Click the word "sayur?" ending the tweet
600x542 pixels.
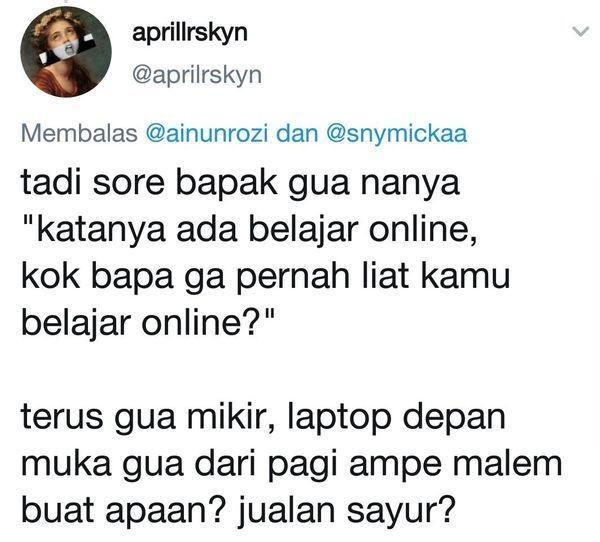pyautogui.click(x=401, y=511)
